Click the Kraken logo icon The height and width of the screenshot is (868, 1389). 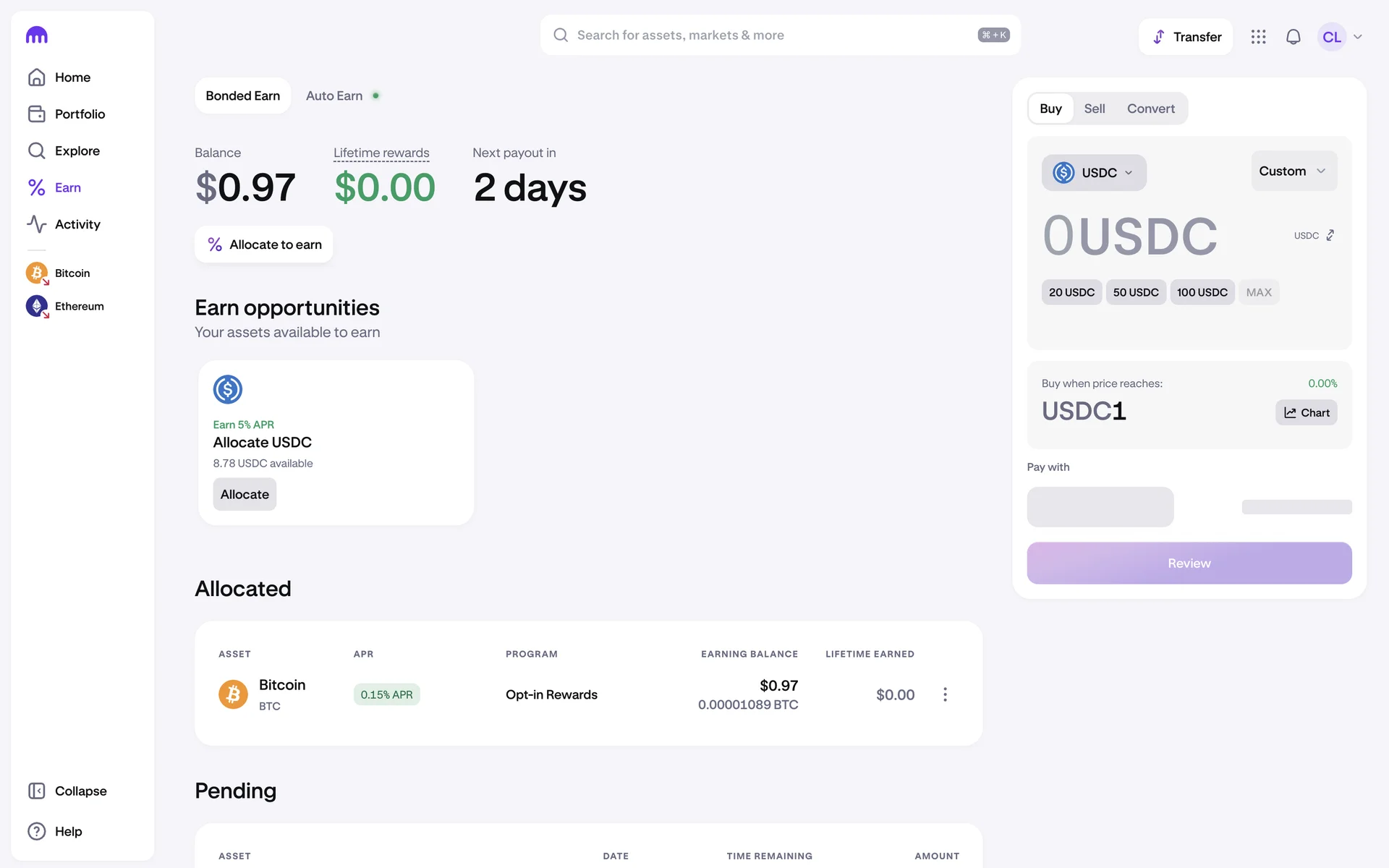click(x=37, y=35)
